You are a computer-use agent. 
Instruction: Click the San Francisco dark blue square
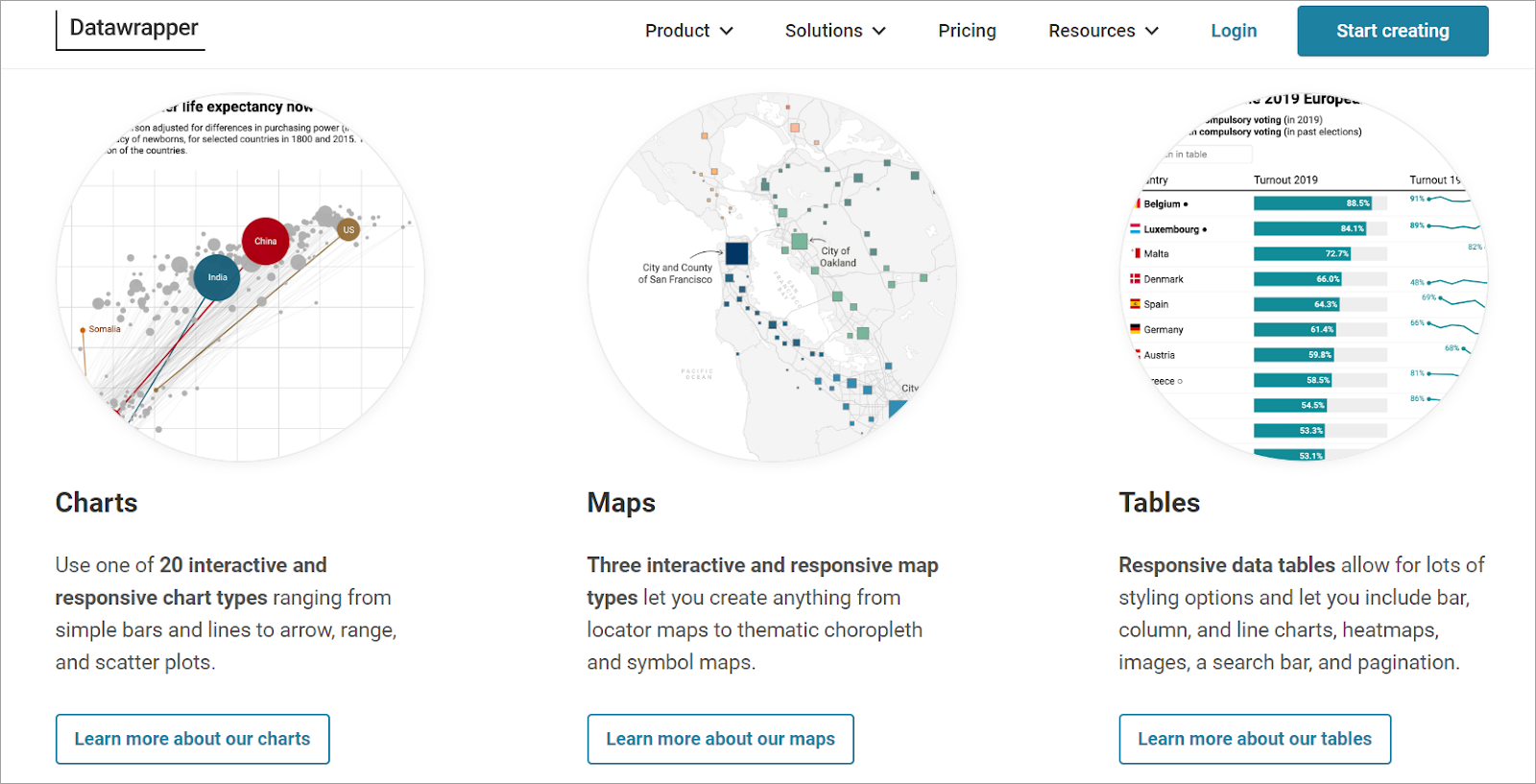736,252
